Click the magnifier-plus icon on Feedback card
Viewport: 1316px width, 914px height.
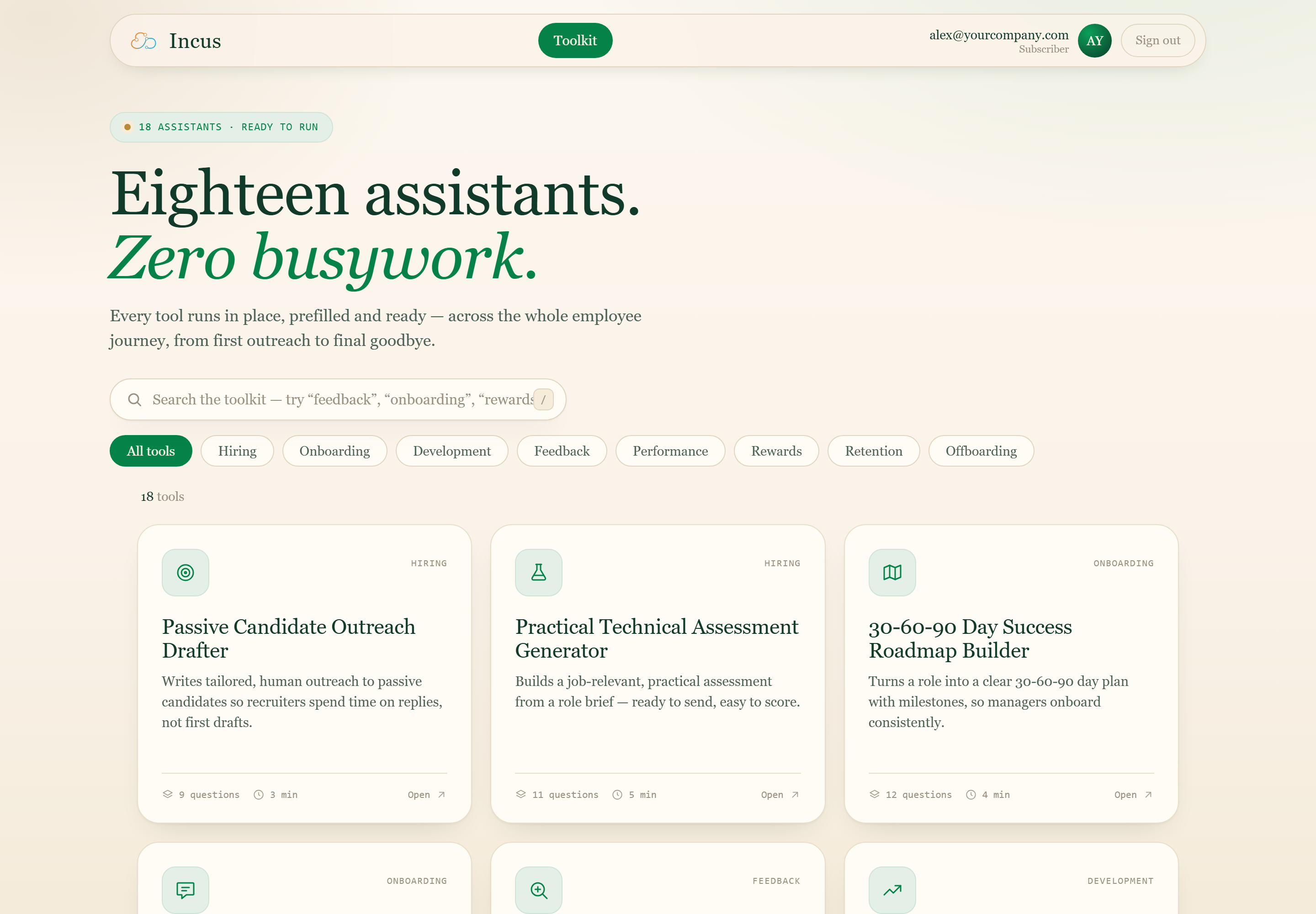coord(538,889)
